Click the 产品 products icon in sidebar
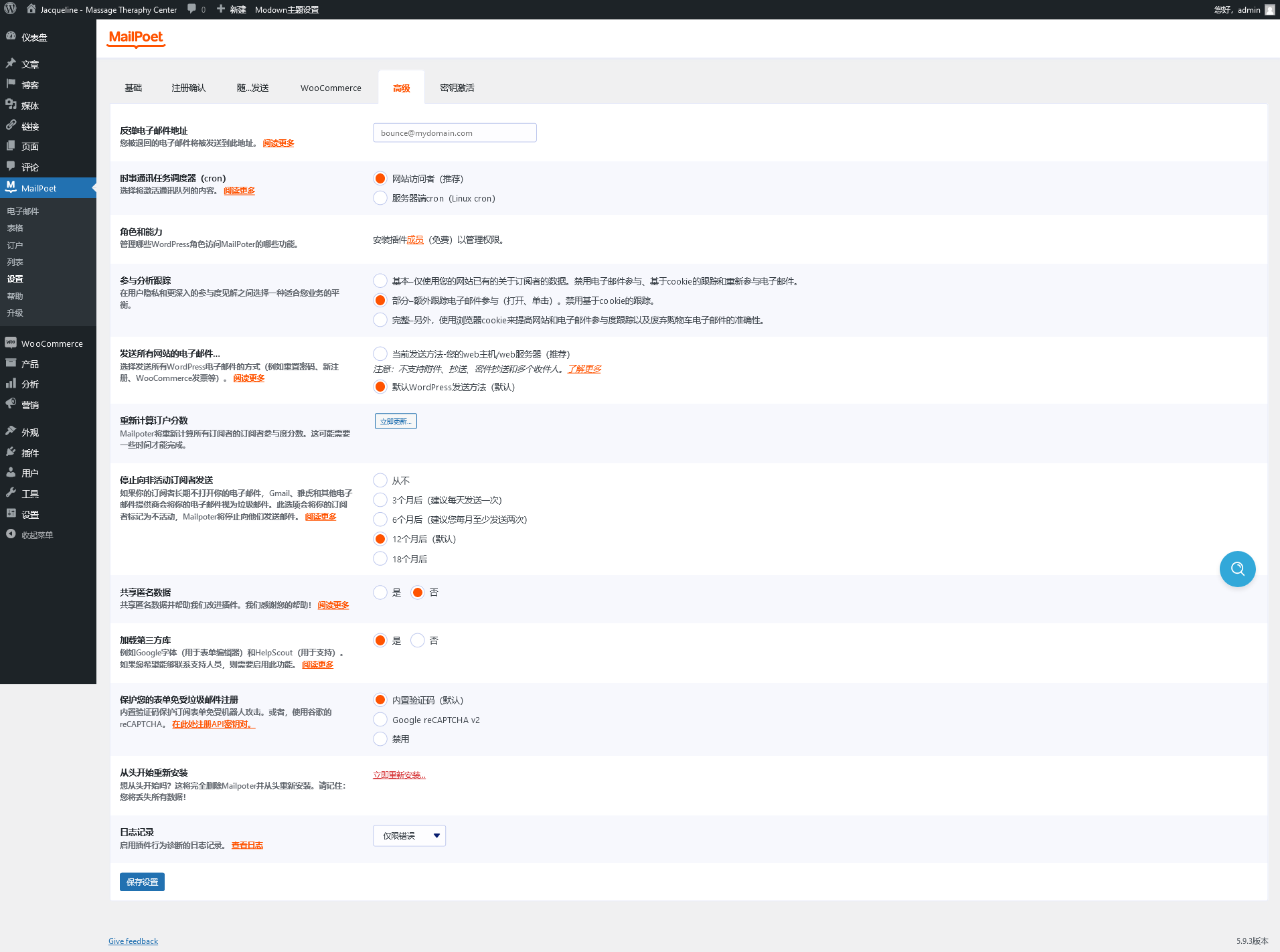Screen dimensions: 1280x952 click(x=11, y=364)
